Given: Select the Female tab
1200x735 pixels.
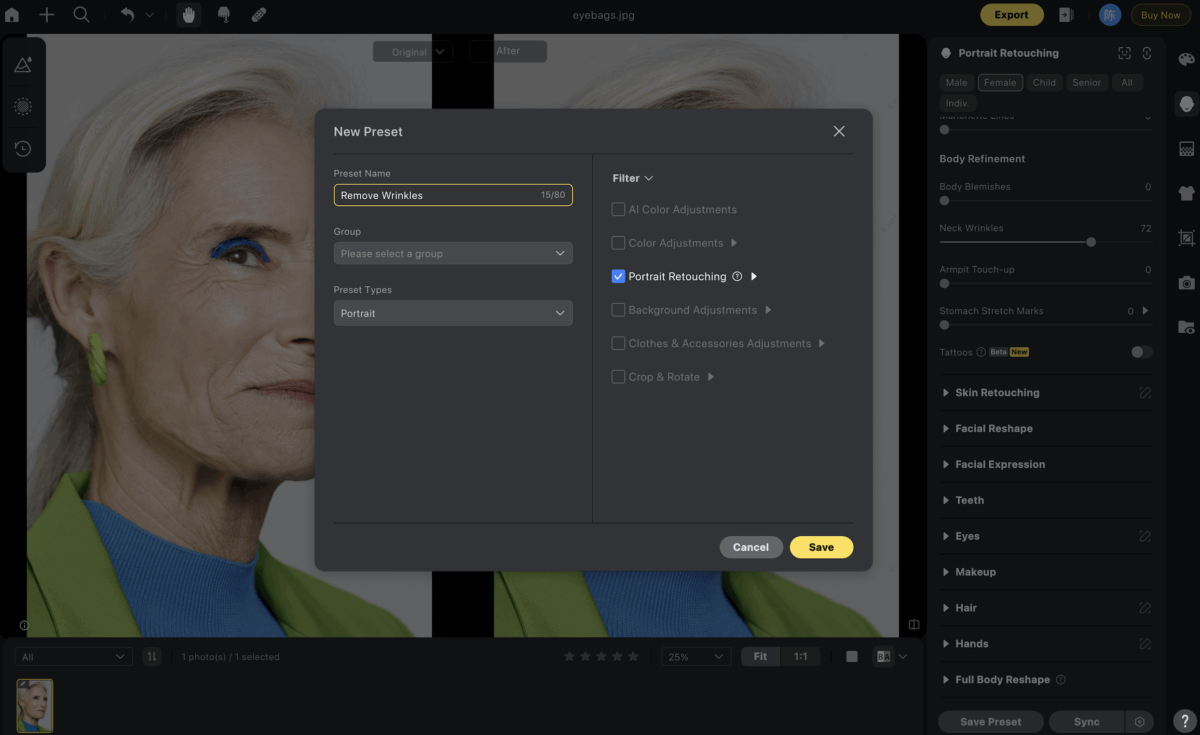Looking at the screenshot, I should tap(1000, 83).
